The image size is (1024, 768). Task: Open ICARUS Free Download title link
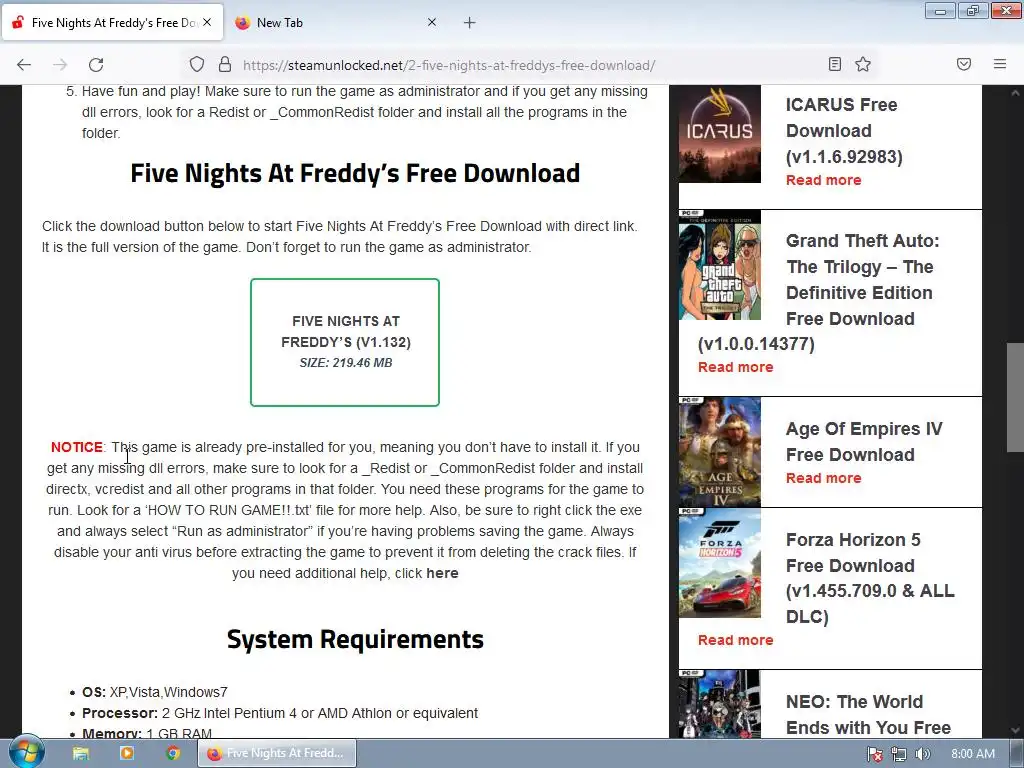(x=844, y=131)
